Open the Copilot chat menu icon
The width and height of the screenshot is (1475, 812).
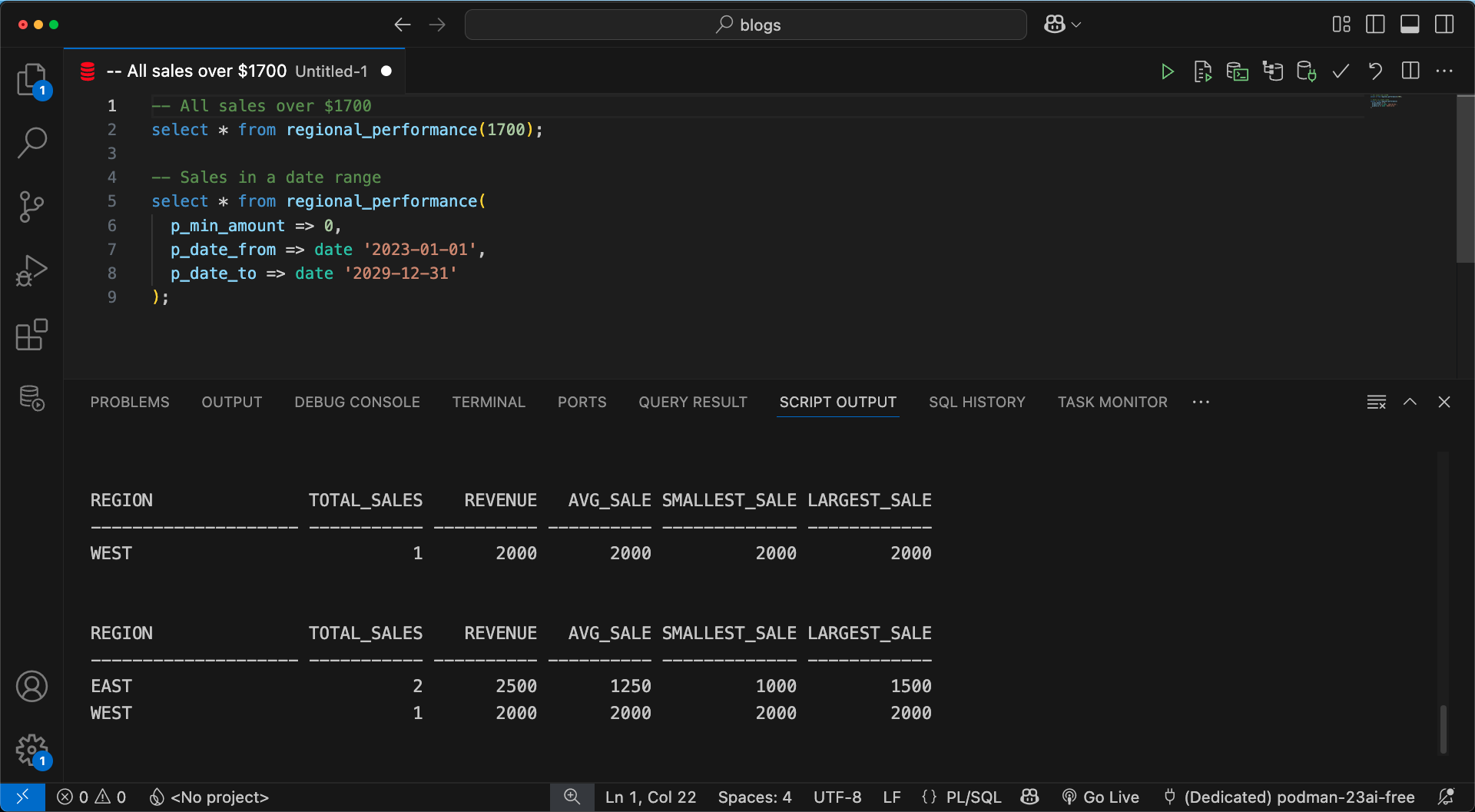[x=1055, y=25]
